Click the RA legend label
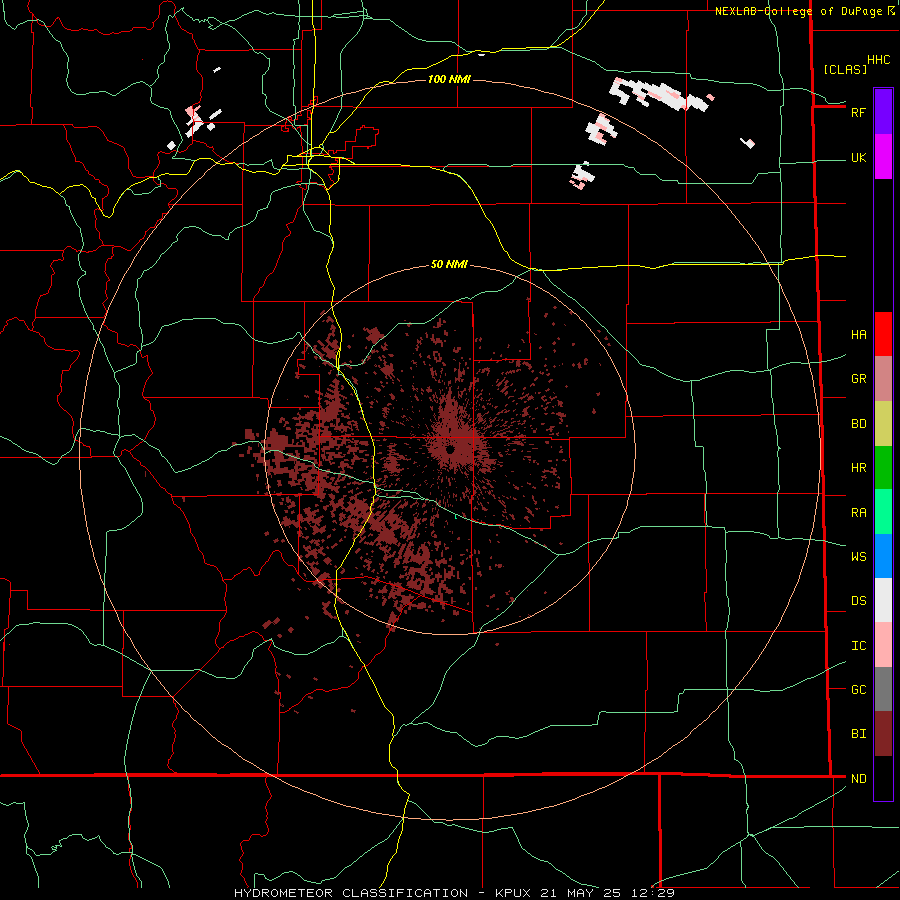The image size is (900, 900). coord(858,513)
